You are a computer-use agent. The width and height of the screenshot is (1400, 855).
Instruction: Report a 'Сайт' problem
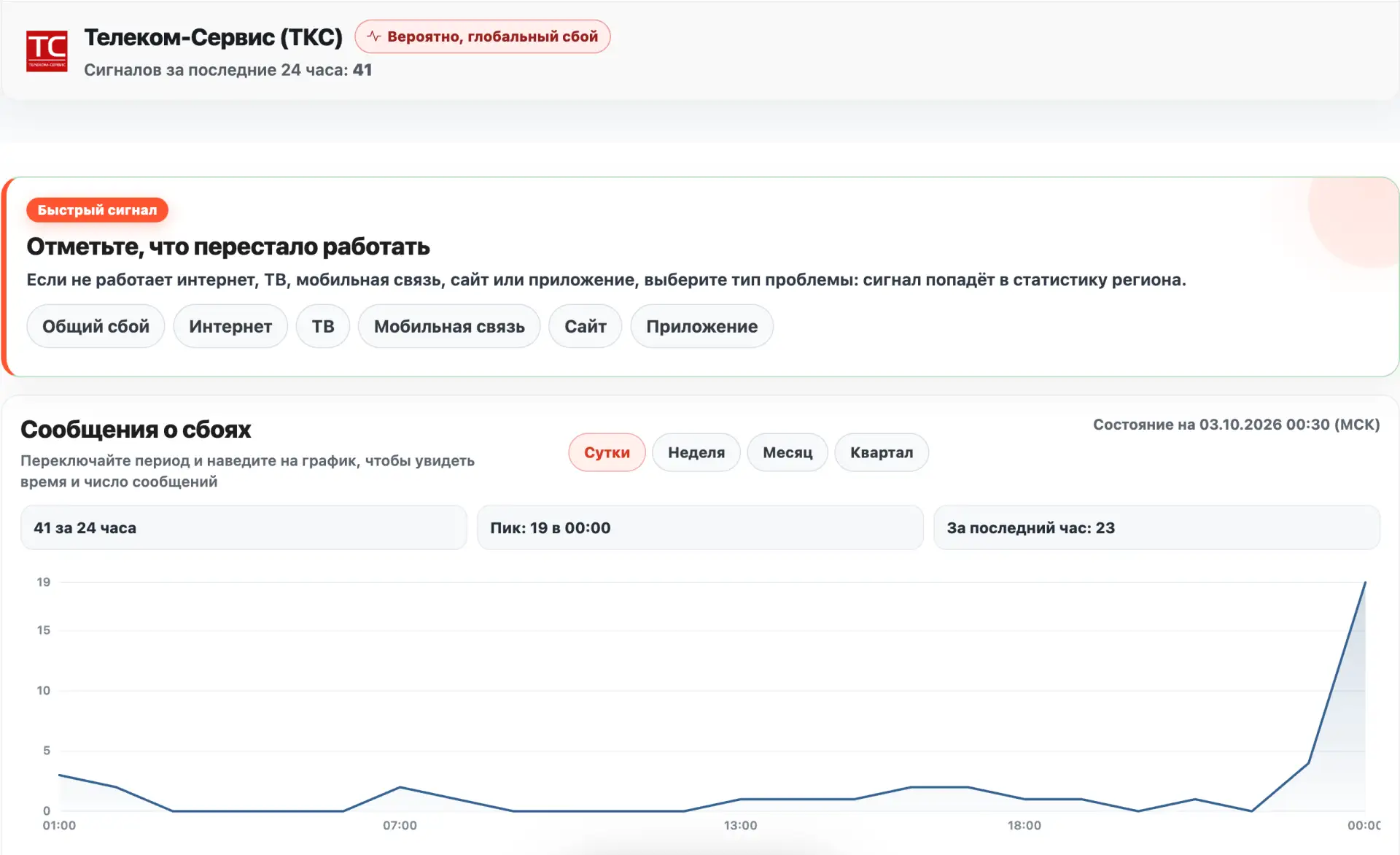[x=585, y=326]
